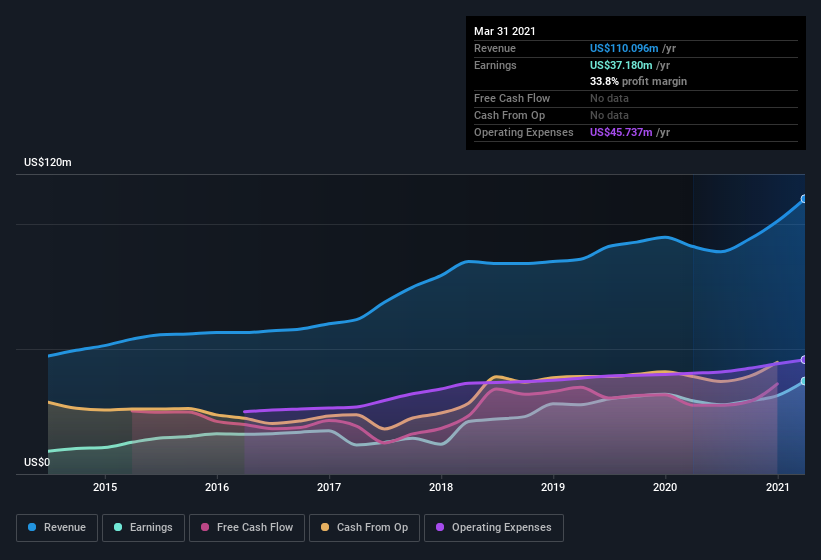
Task: Click the 2017 x-axis label
Action: [329, 487]
